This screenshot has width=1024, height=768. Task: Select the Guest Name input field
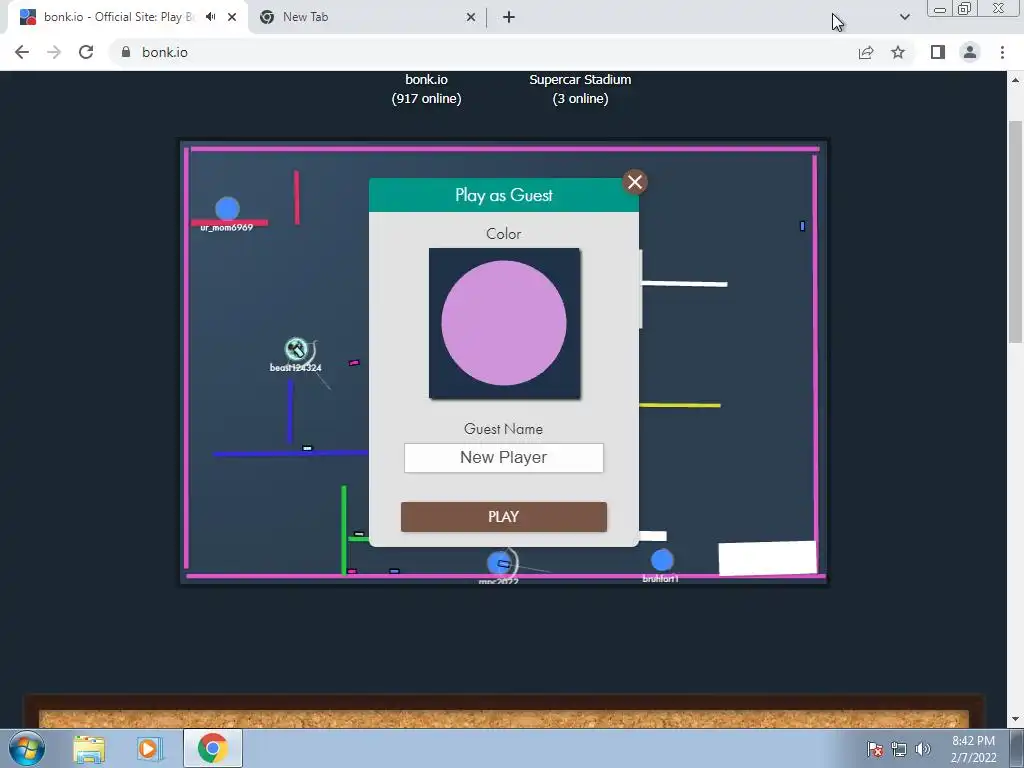(x=504, y=458)
